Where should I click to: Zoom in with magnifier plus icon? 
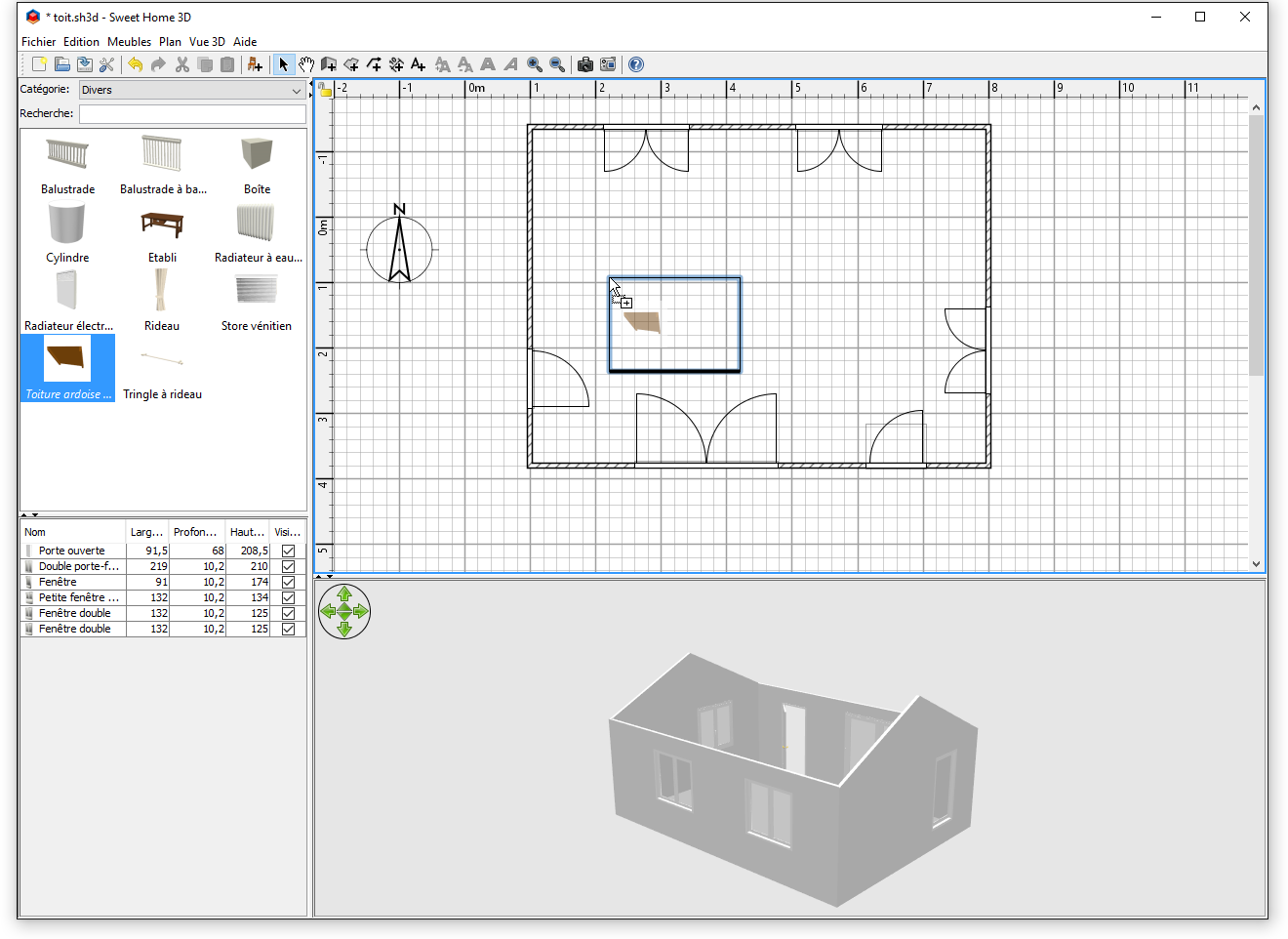(535, 64)
